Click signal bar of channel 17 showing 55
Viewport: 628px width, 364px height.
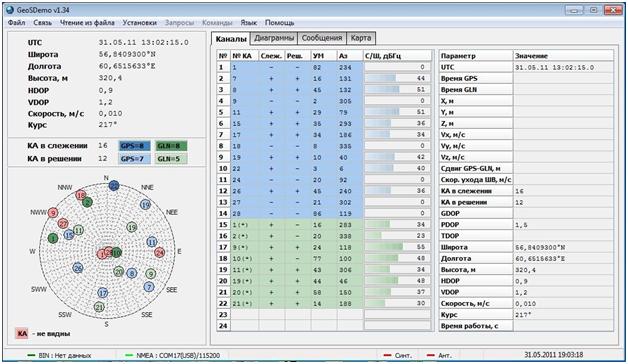397,247
